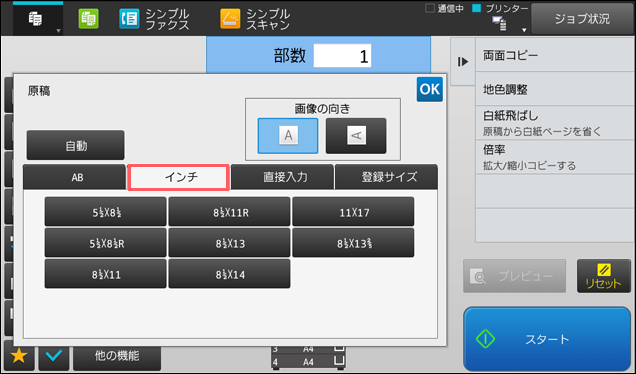636x374 pixels.
Task: Choose automatic (自動) original size
Action: pyautogui.click(x=75, y=145)
